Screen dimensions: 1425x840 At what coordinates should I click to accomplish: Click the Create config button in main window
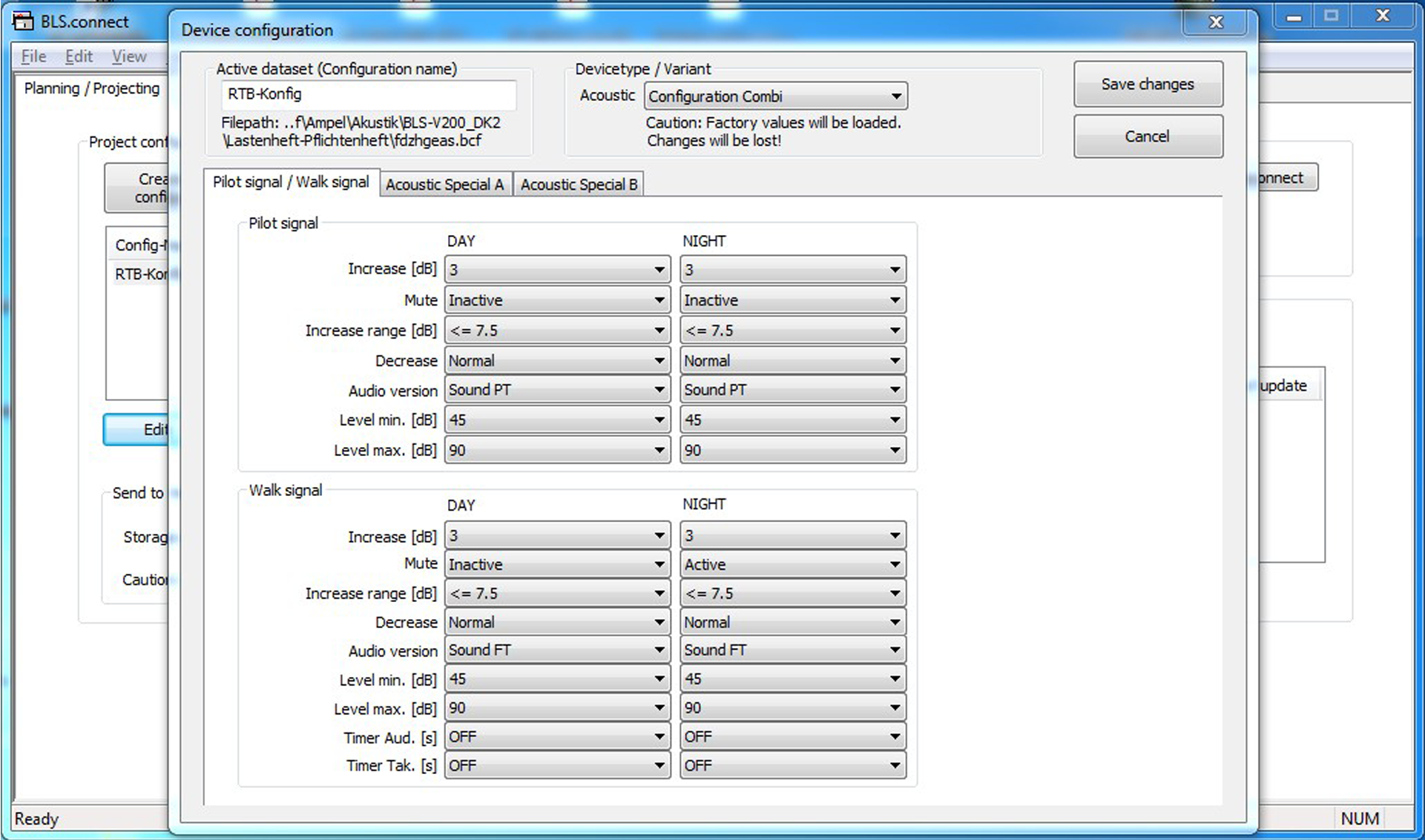pyautogui.click(x=137, y=188)
